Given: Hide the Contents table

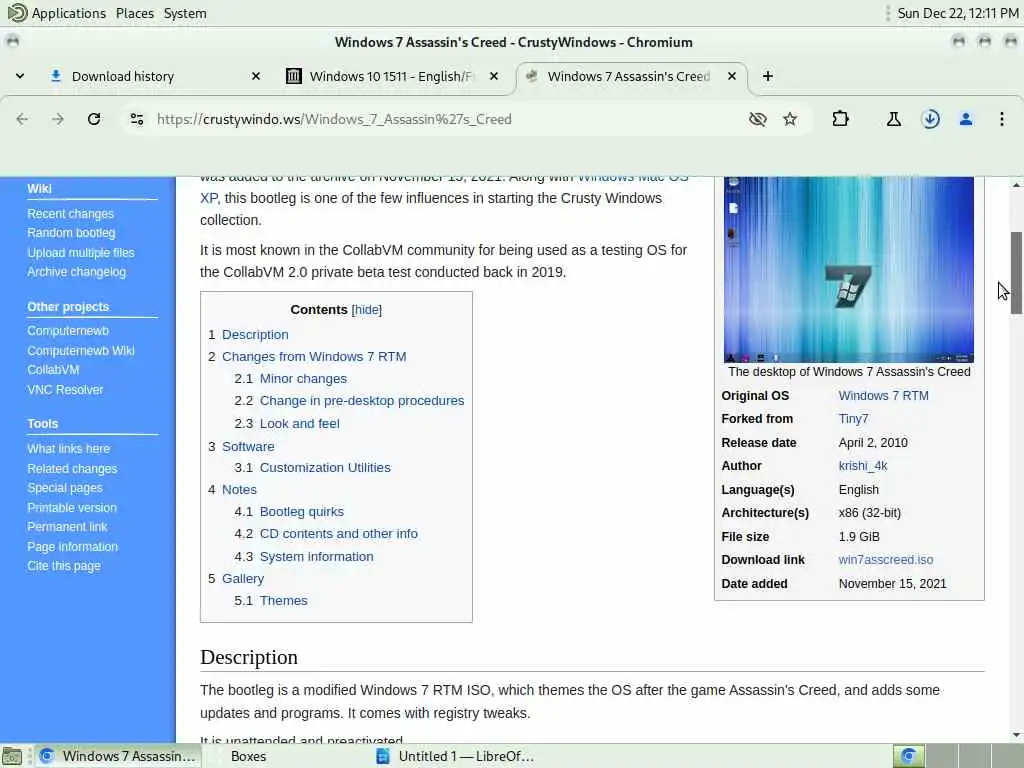Looking at the screenshot, I should click(366, 310).
